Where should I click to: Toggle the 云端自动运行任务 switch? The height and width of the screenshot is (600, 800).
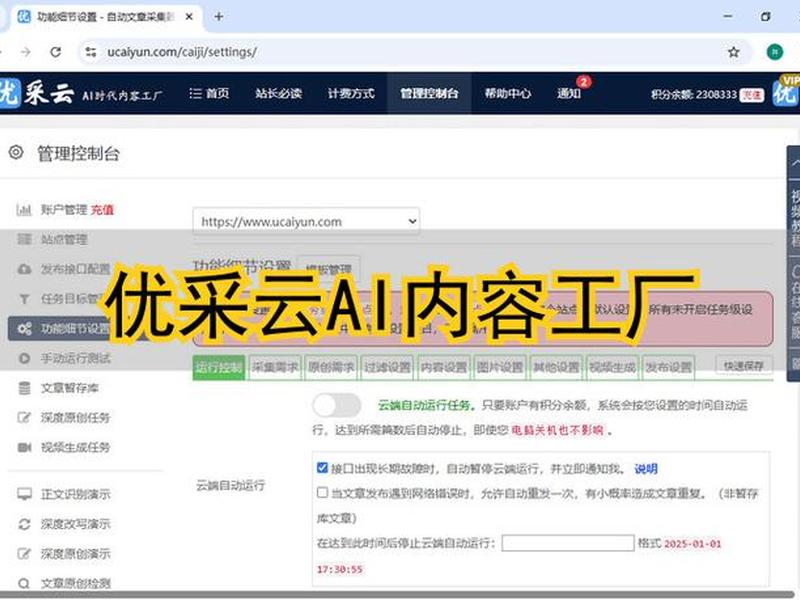(337, 406)
